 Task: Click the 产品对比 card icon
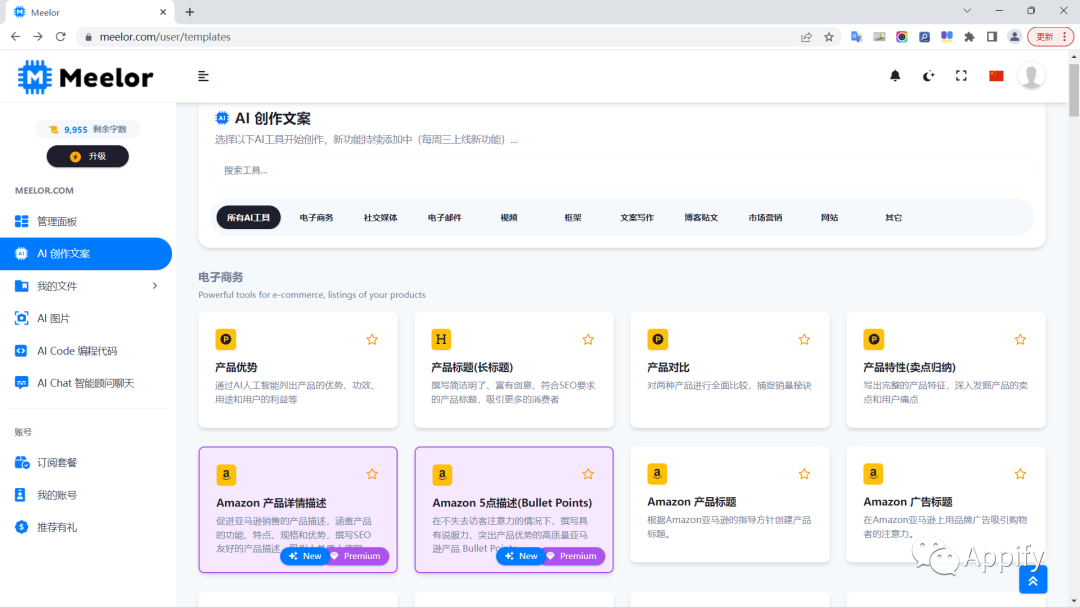657,339
